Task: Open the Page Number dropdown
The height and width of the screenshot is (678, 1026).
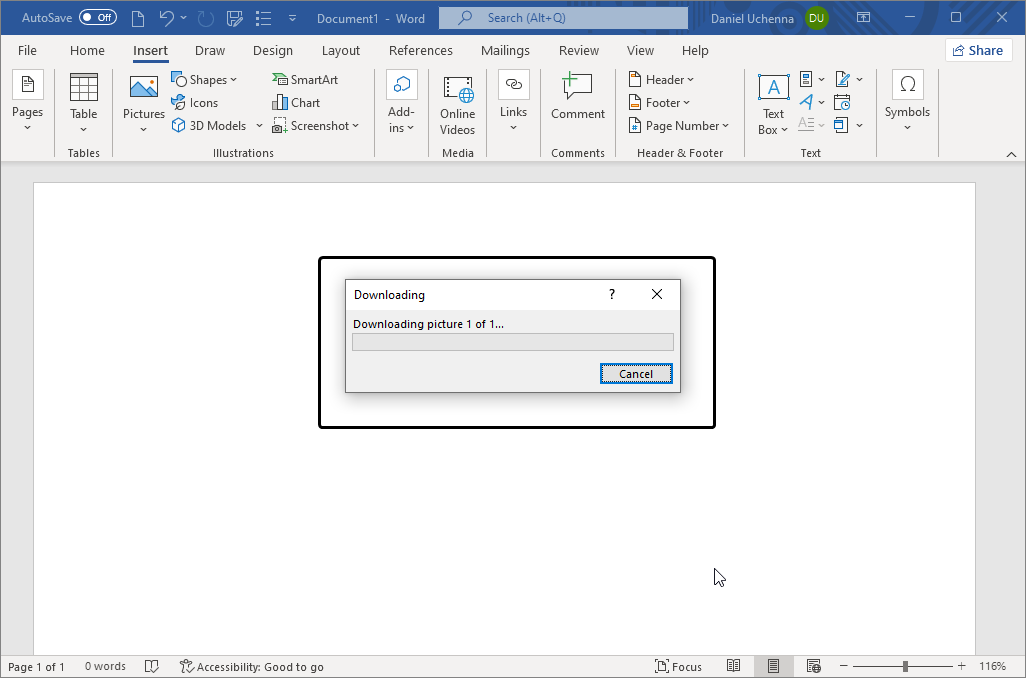Action: click(x=679, y=126)
